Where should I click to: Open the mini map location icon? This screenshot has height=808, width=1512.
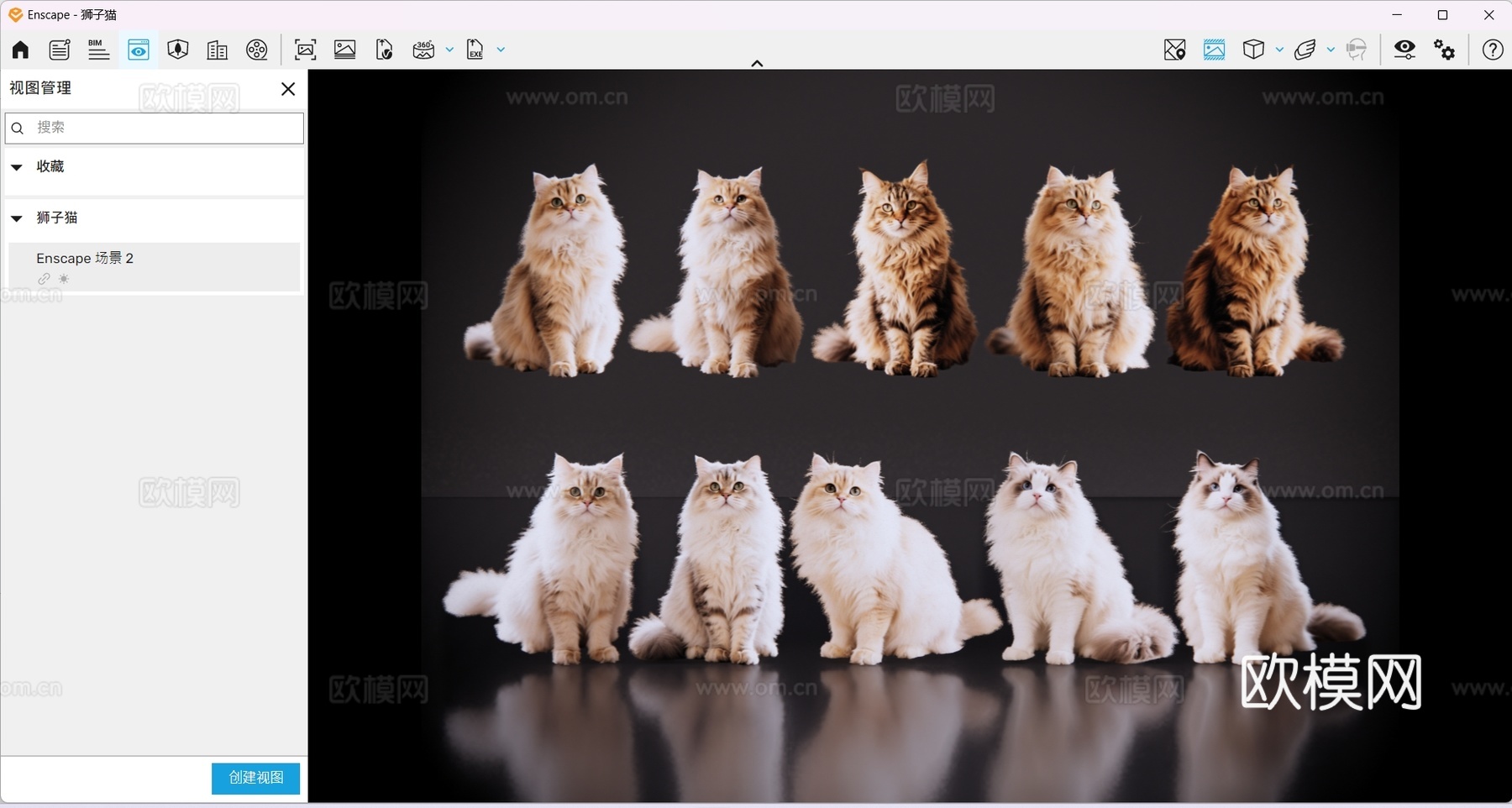(1175, 50)
